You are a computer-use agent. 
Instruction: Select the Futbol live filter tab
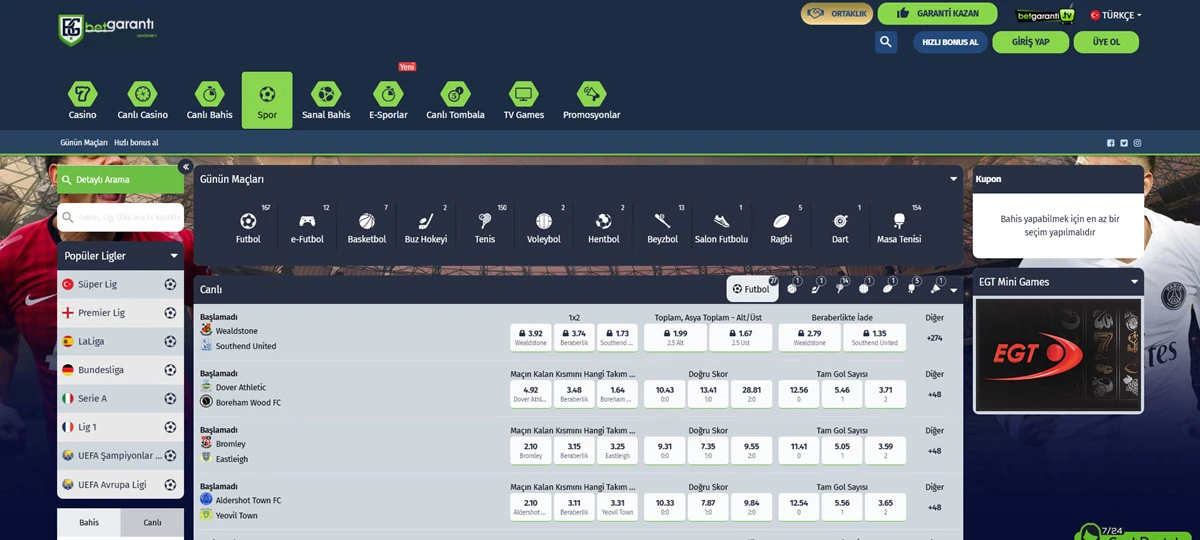pyautogui.click(x=752, y=289)
